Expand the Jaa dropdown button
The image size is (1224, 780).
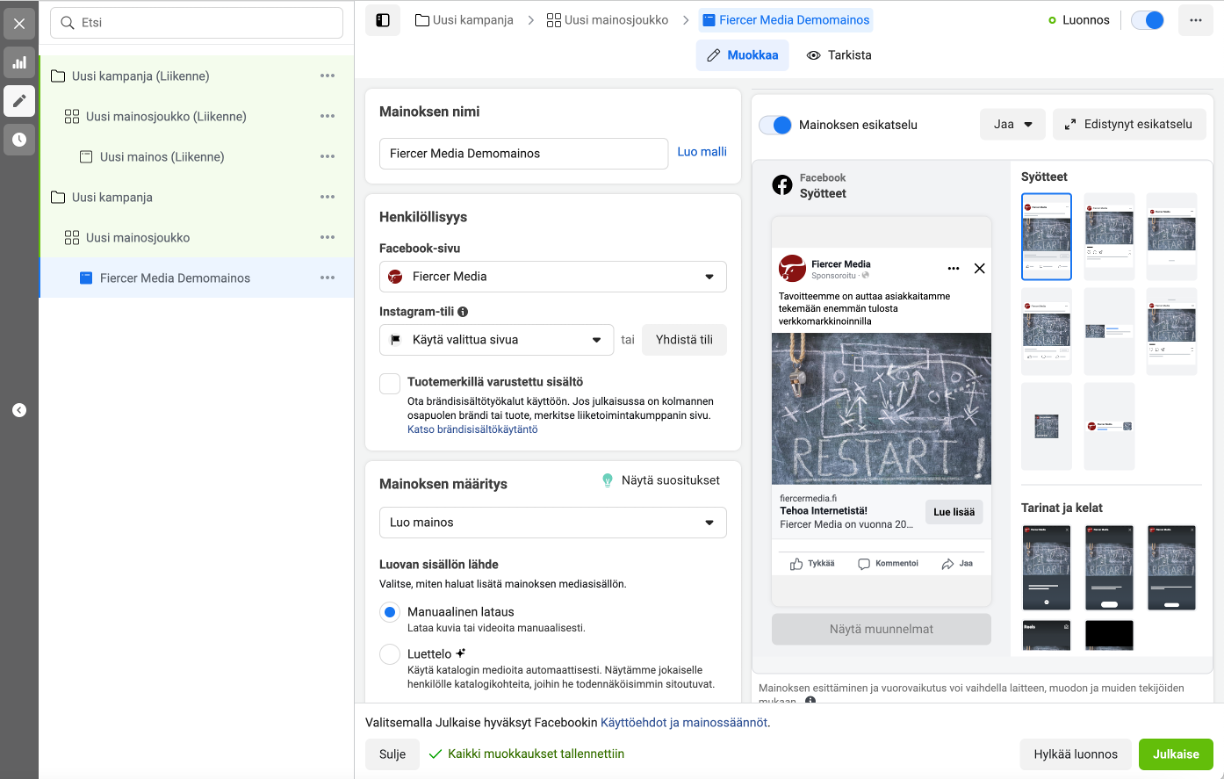coord(1013,125)
